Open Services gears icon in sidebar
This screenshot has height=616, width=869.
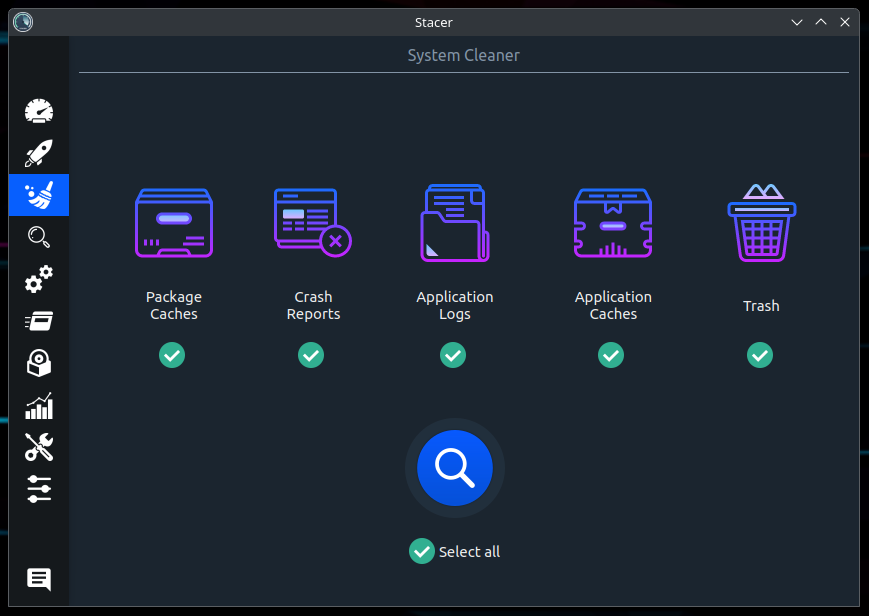(x=39, y=279)
